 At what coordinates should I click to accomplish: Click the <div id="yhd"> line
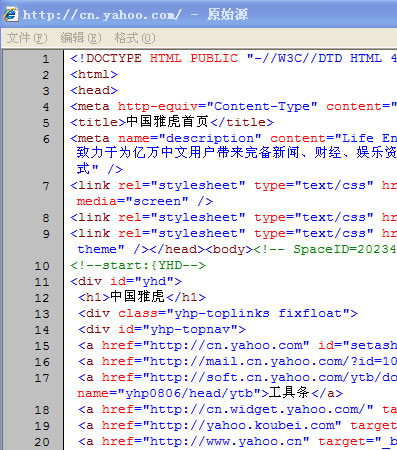126,281
